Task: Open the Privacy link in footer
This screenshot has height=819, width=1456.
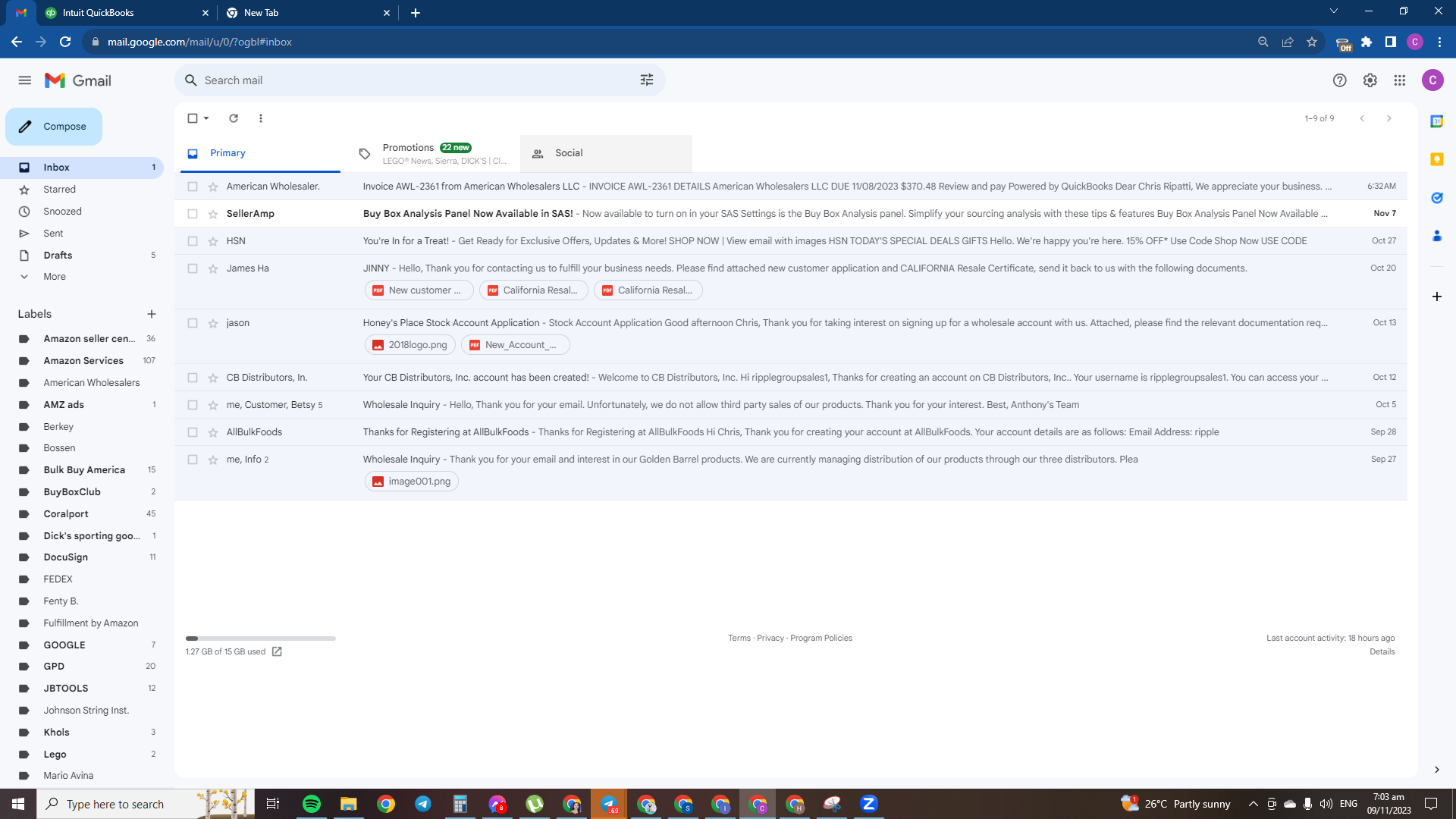Action: pos(770,639)
